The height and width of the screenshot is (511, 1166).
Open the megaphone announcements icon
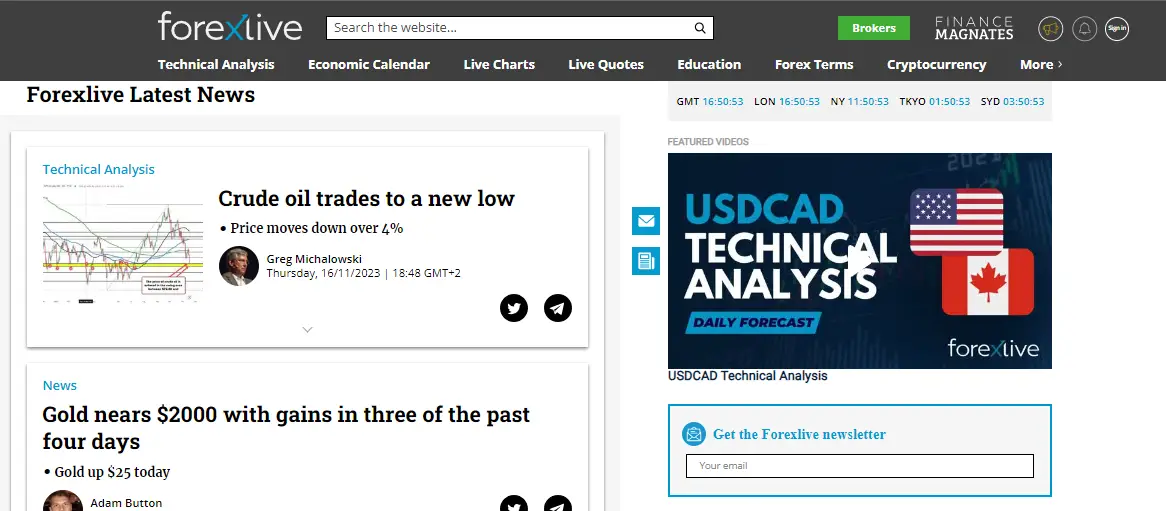click(x=1050, y=29)
